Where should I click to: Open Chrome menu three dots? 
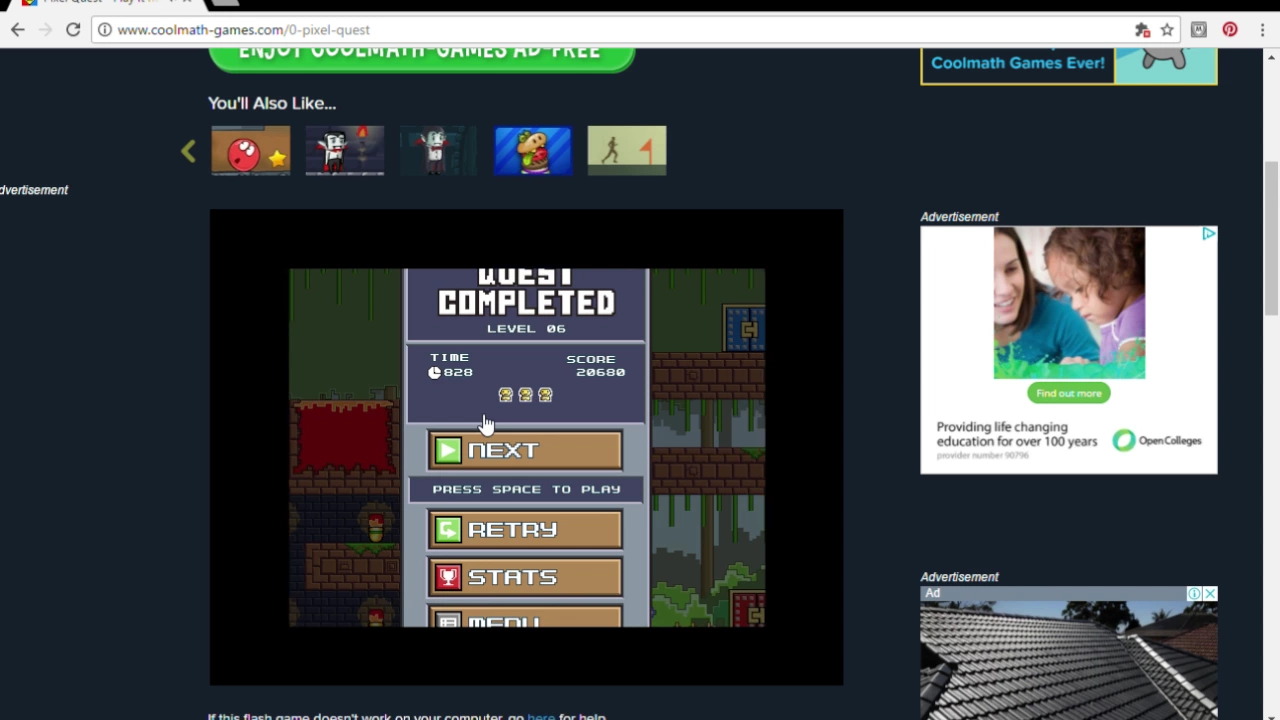tap(1261, 30)
